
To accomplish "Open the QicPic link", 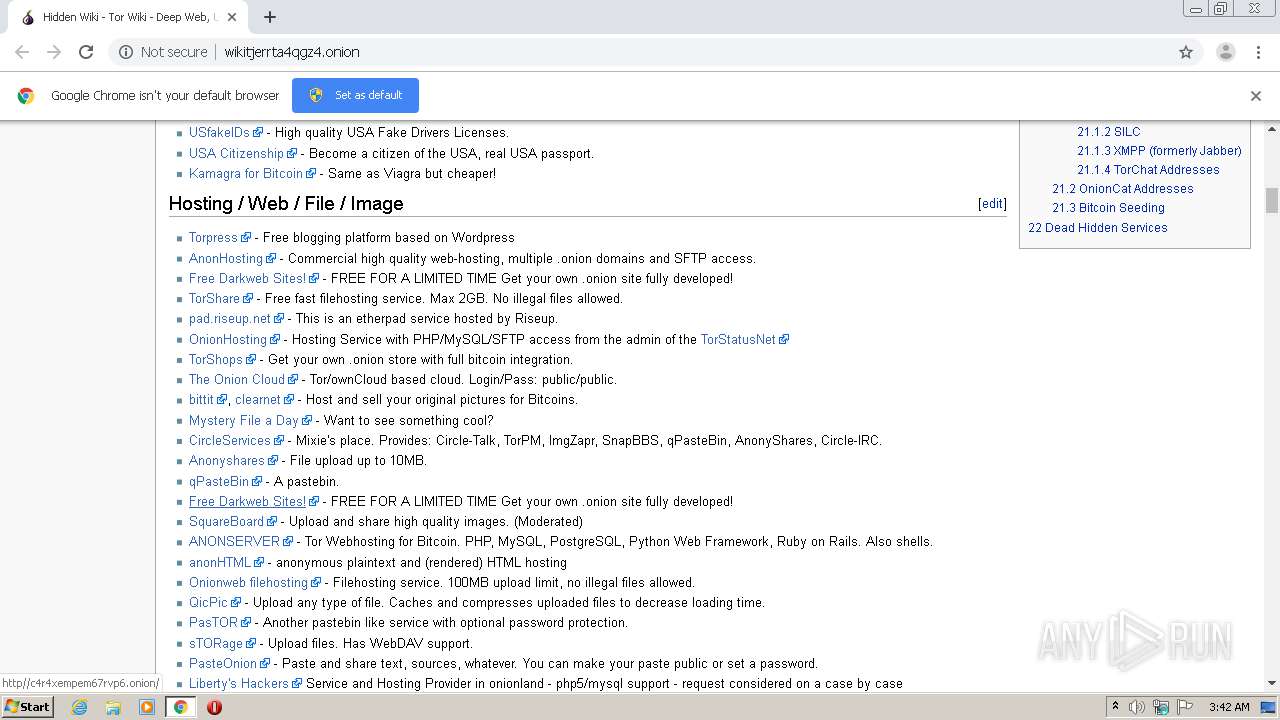I will click(x=209, y=602).
